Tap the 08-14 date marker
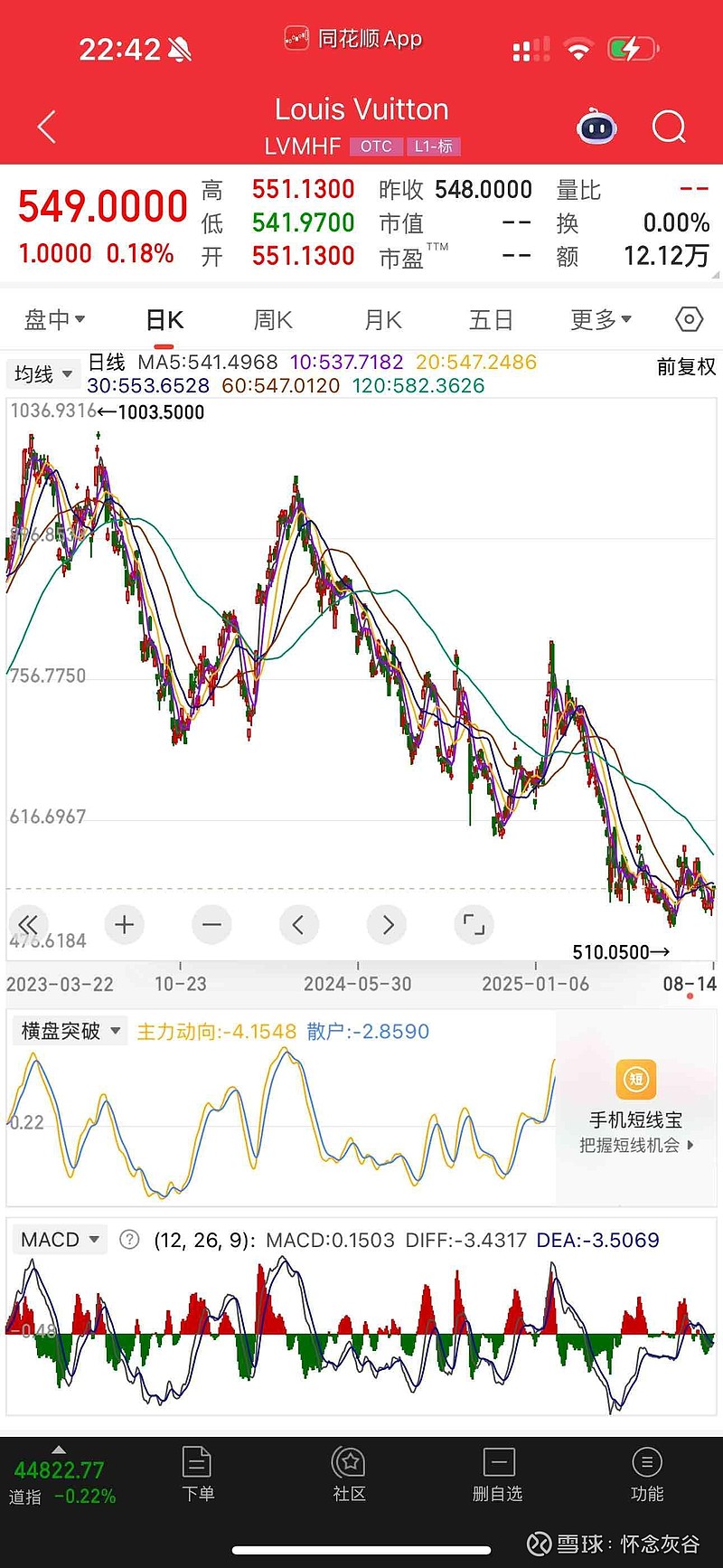The image size is (723, 1568). pyautogui.click(x=690, y=984)
